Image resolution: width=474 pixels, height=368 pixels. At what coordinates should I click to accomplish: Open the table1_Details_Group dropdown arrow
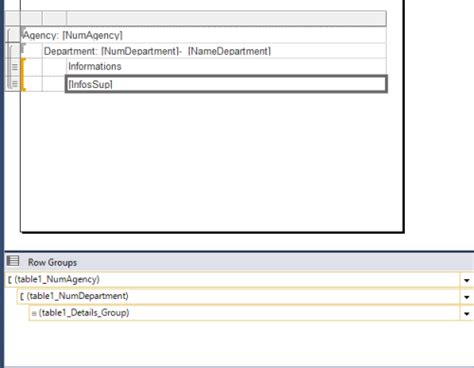tap(467, 313)
